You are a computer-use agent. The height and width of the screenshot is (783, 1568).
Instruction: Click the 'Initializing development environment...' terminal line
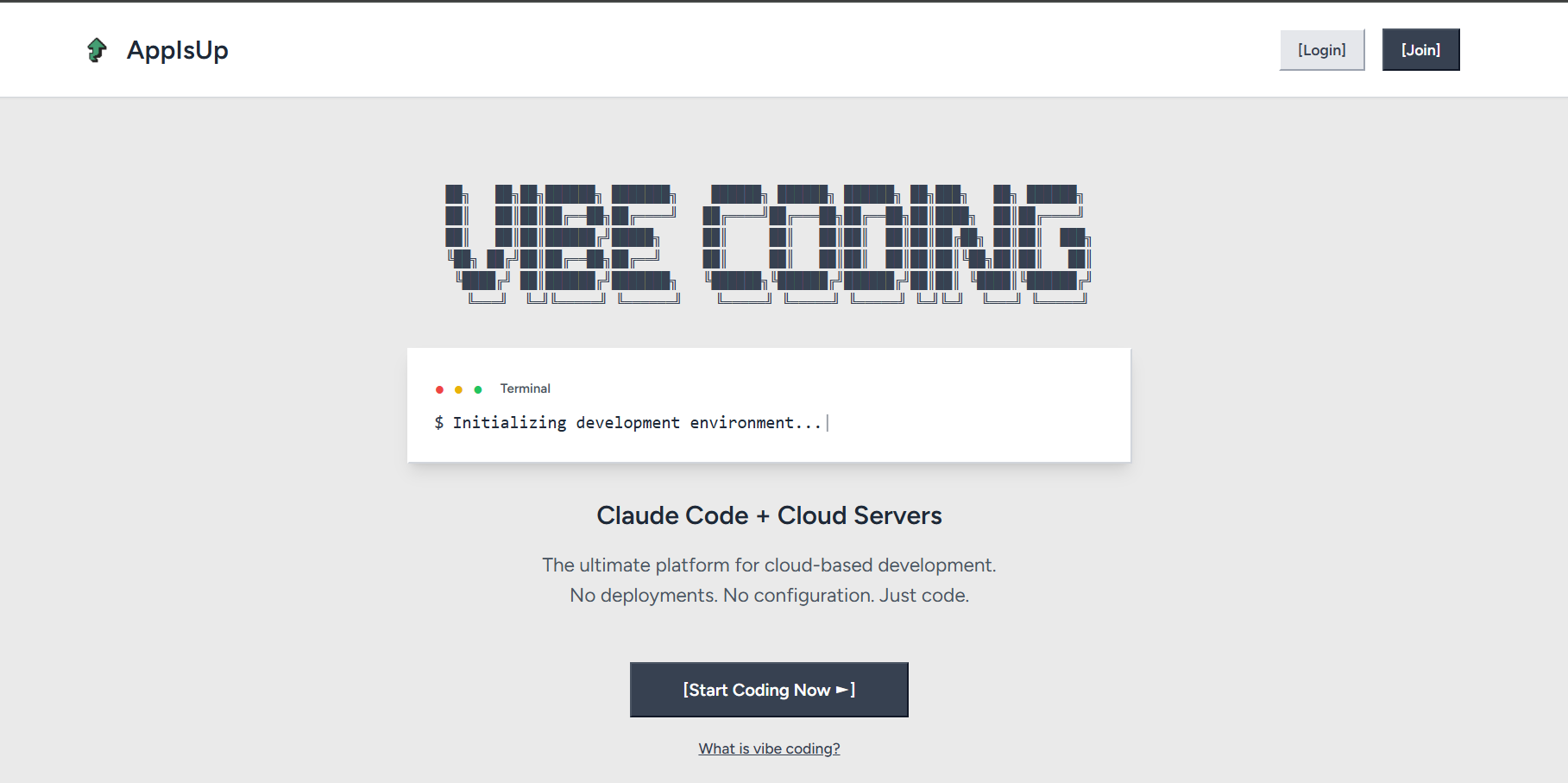point(631,422)
